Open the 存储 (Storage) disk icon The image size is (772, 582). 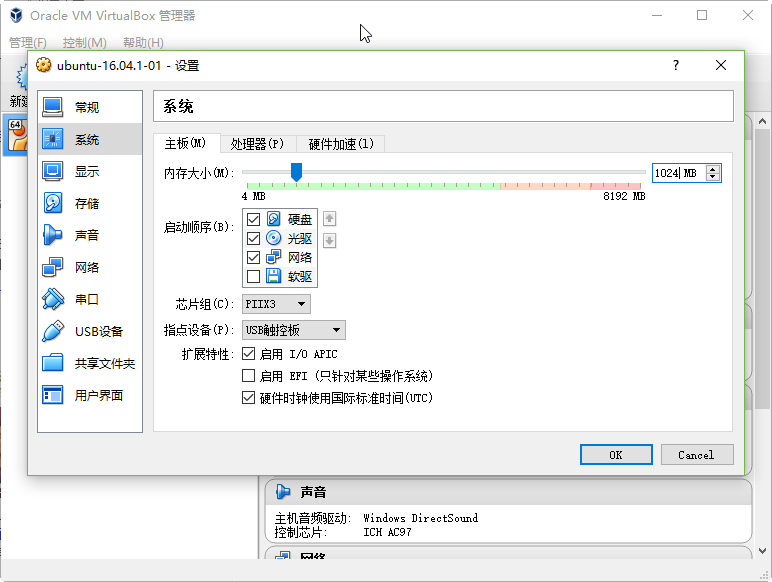pyautogui.click(x=53, y=203)
